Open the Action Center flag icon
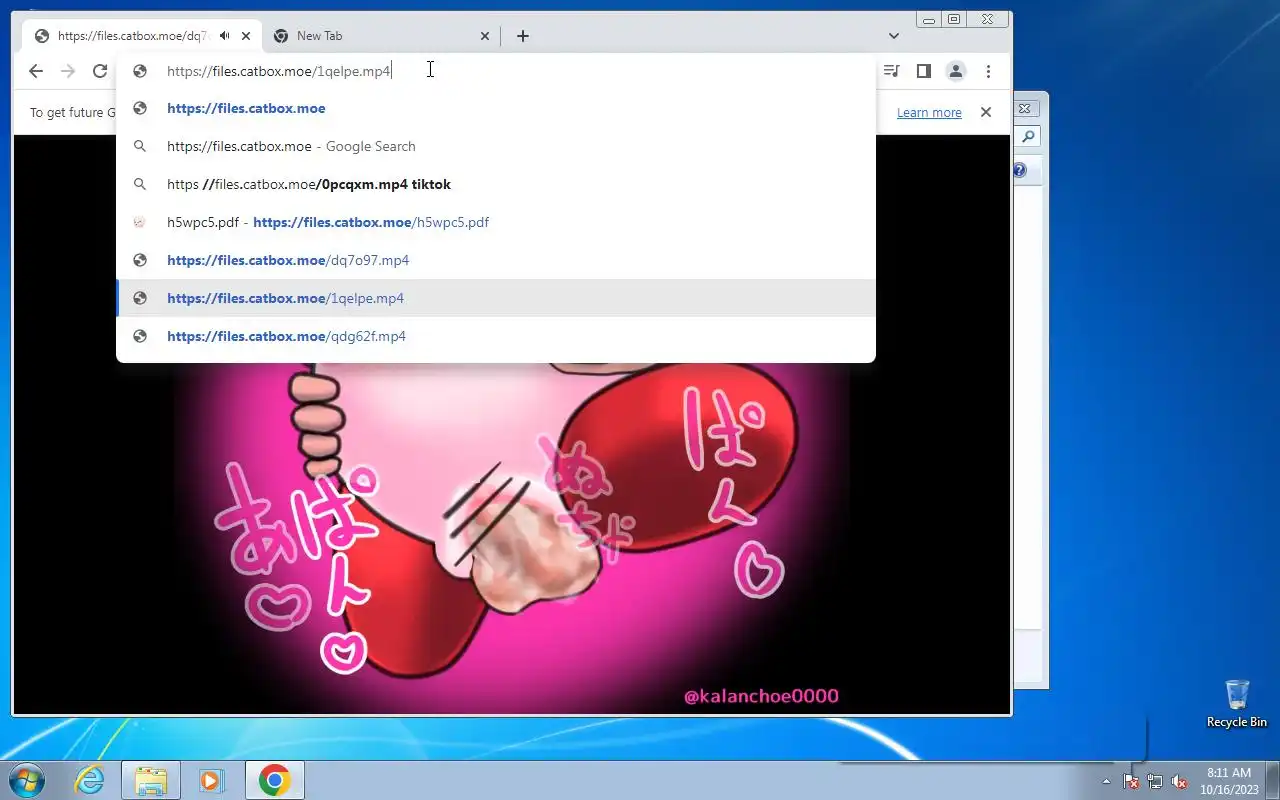The height and width of the screenshot is (800, 1280). (x=1131, y=782)
